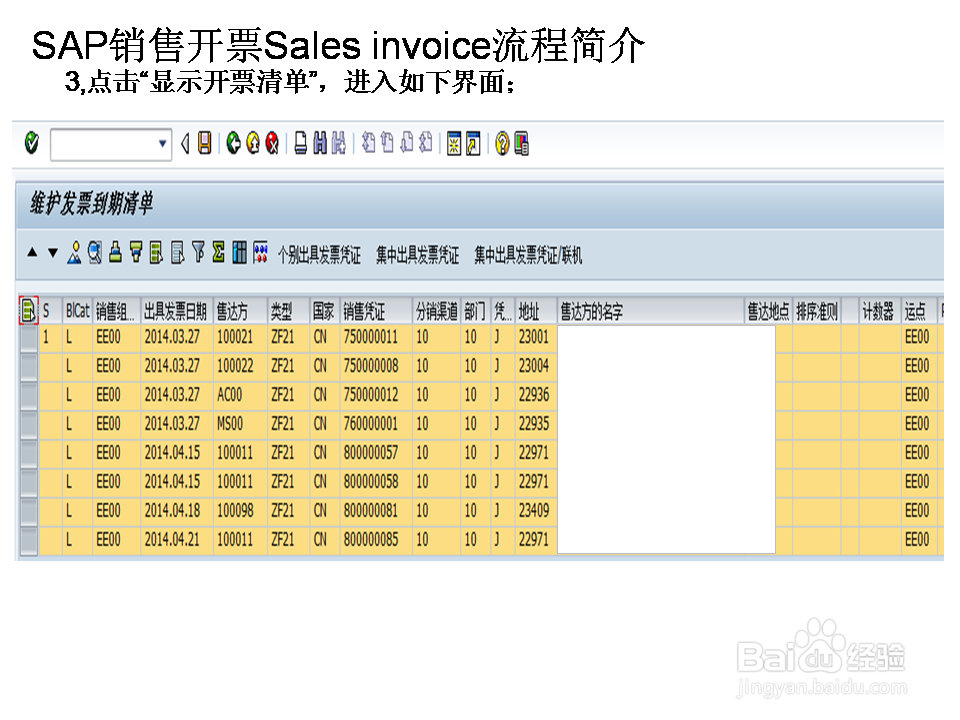Viewport: 960px width, 720px height.
Task: Click the magnifier Details icon
Action: pos(94,252)
